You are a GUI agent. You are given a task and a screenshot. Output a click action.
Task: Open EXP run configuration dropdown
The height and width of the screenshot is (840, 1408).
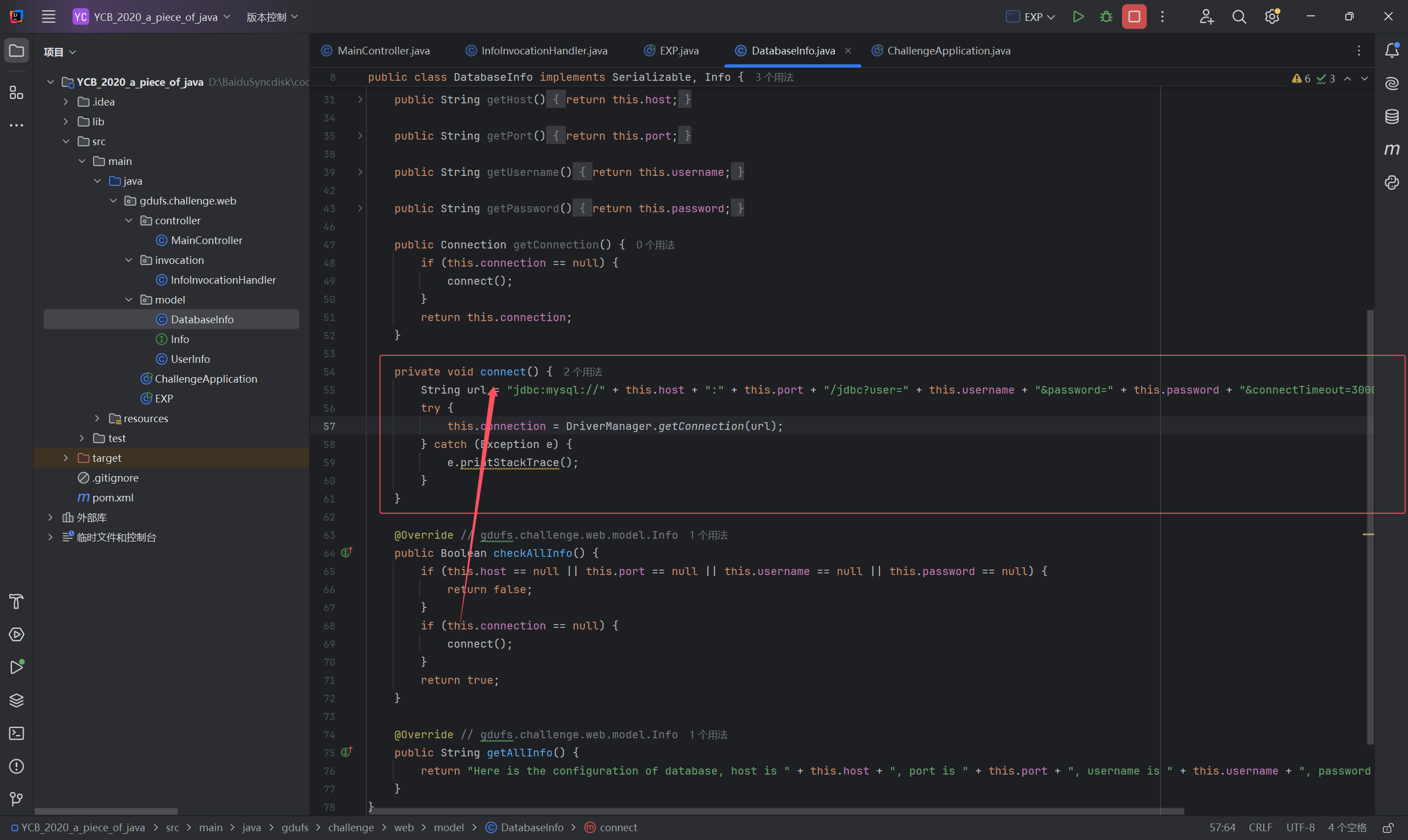[1030, 17]
